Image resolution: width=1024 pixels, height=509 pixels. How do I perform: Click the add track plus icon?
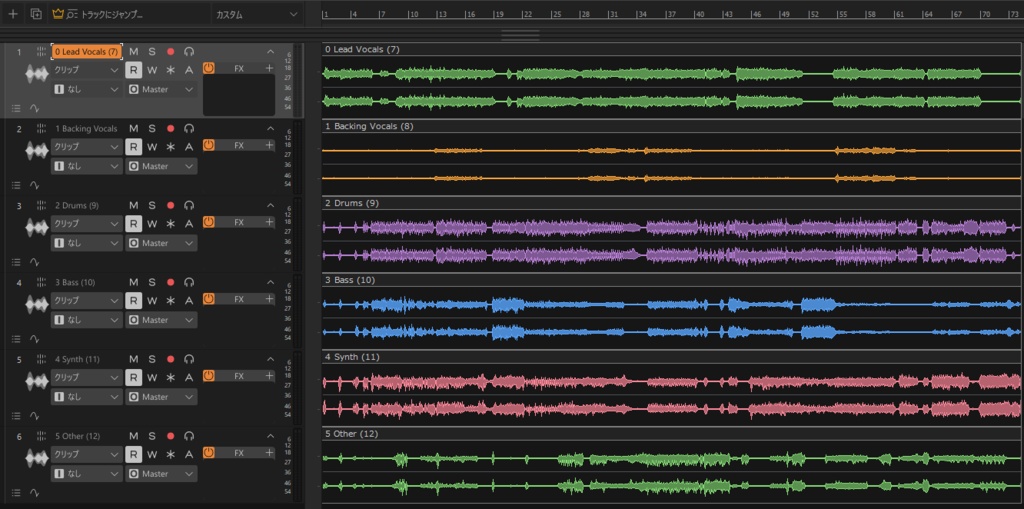click(x=13, y=14)
